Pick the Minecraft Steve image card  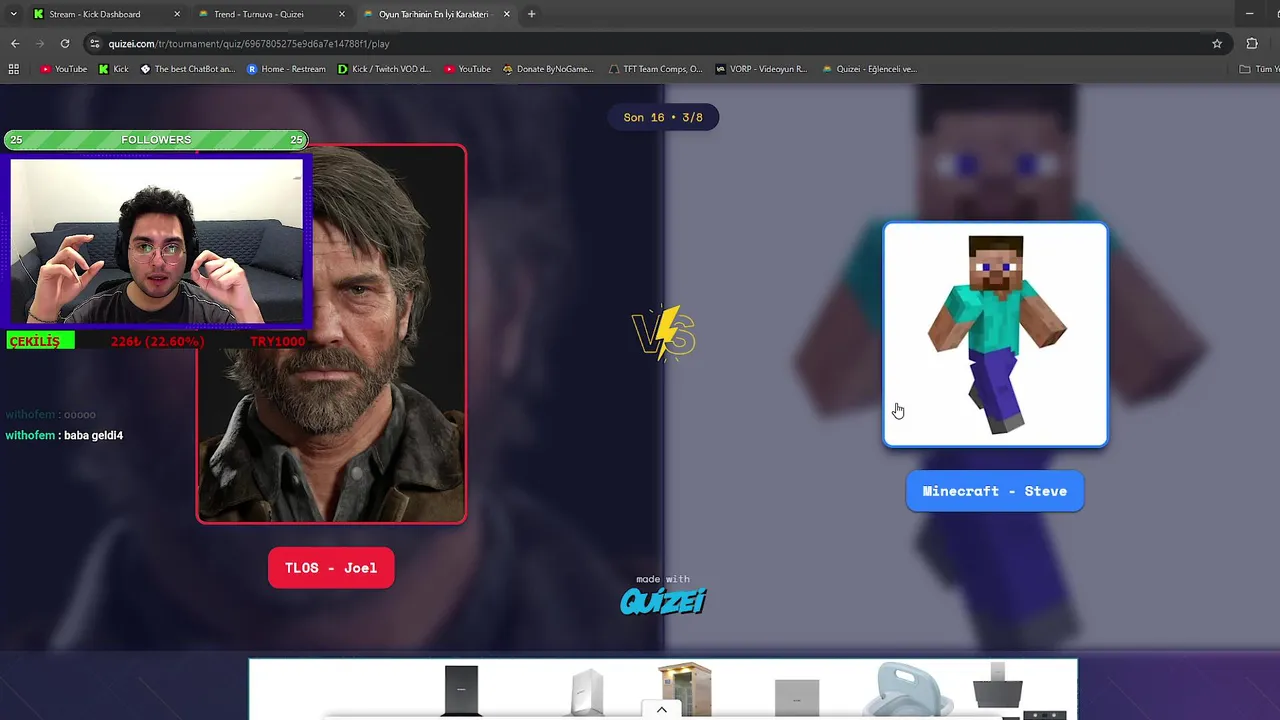click(995, 334)
